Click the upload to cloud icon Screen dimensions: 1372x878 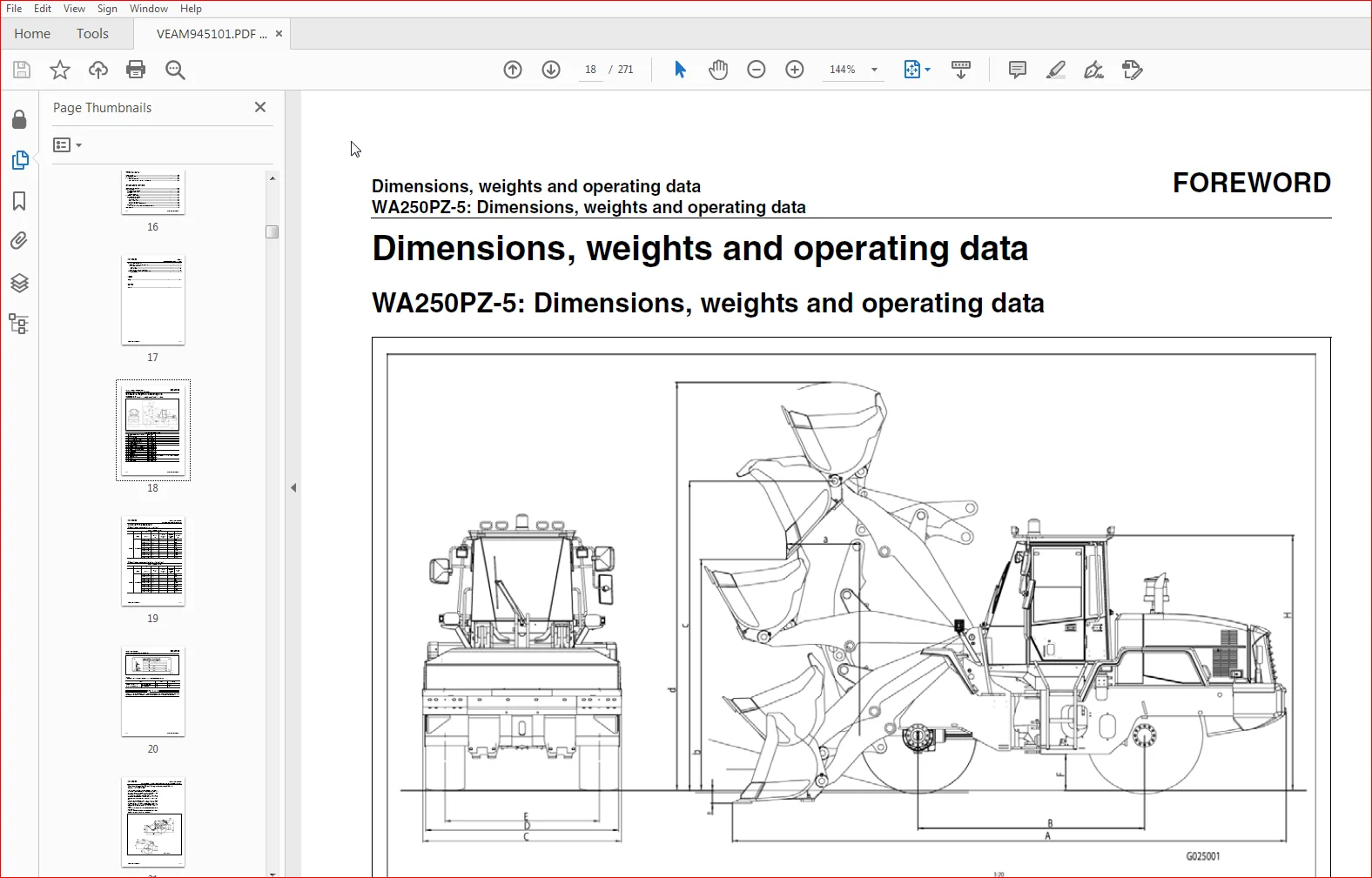pos(98,70)
